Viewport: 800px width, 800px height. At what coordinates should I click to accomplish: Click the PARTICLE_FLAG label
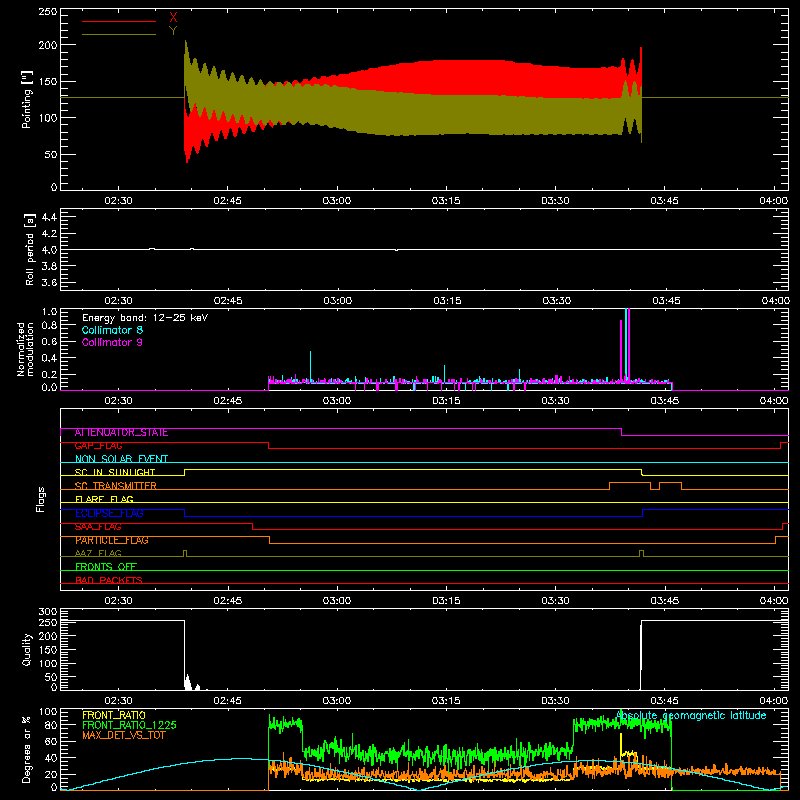click(x=112, y=540)
